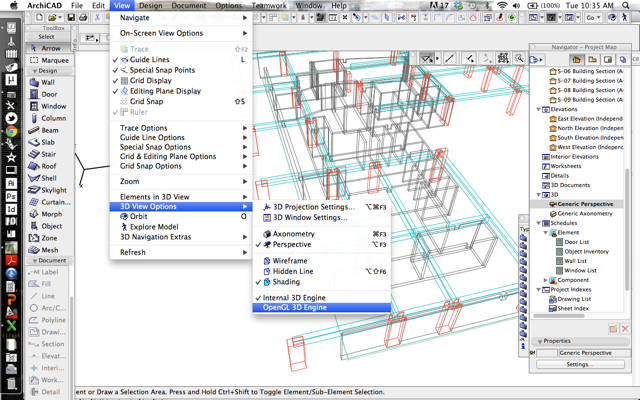Select the Skylight tool
This screenshot has width=640, height=400.
[49, 190]
